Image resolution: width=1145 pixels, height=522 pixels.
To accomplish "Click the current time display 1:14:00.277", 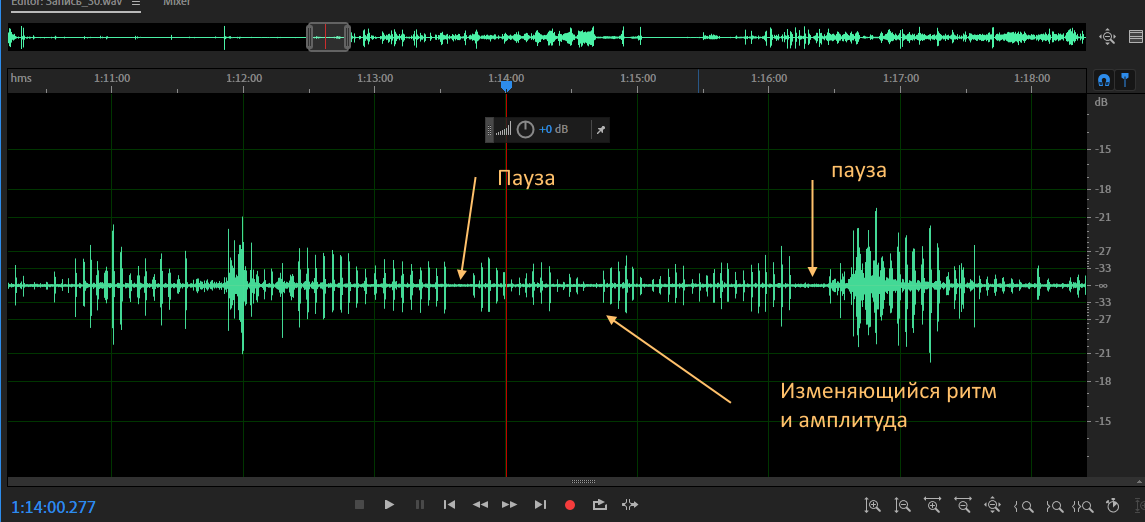I will (x=53, y=507).
